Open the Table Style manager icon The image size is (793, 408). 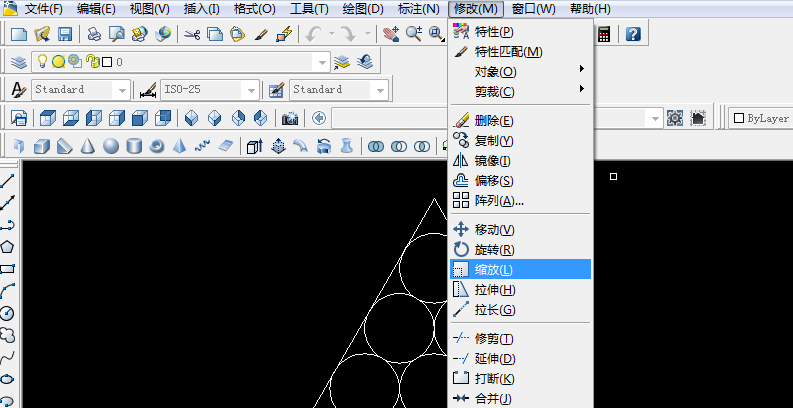click(277, 90)
